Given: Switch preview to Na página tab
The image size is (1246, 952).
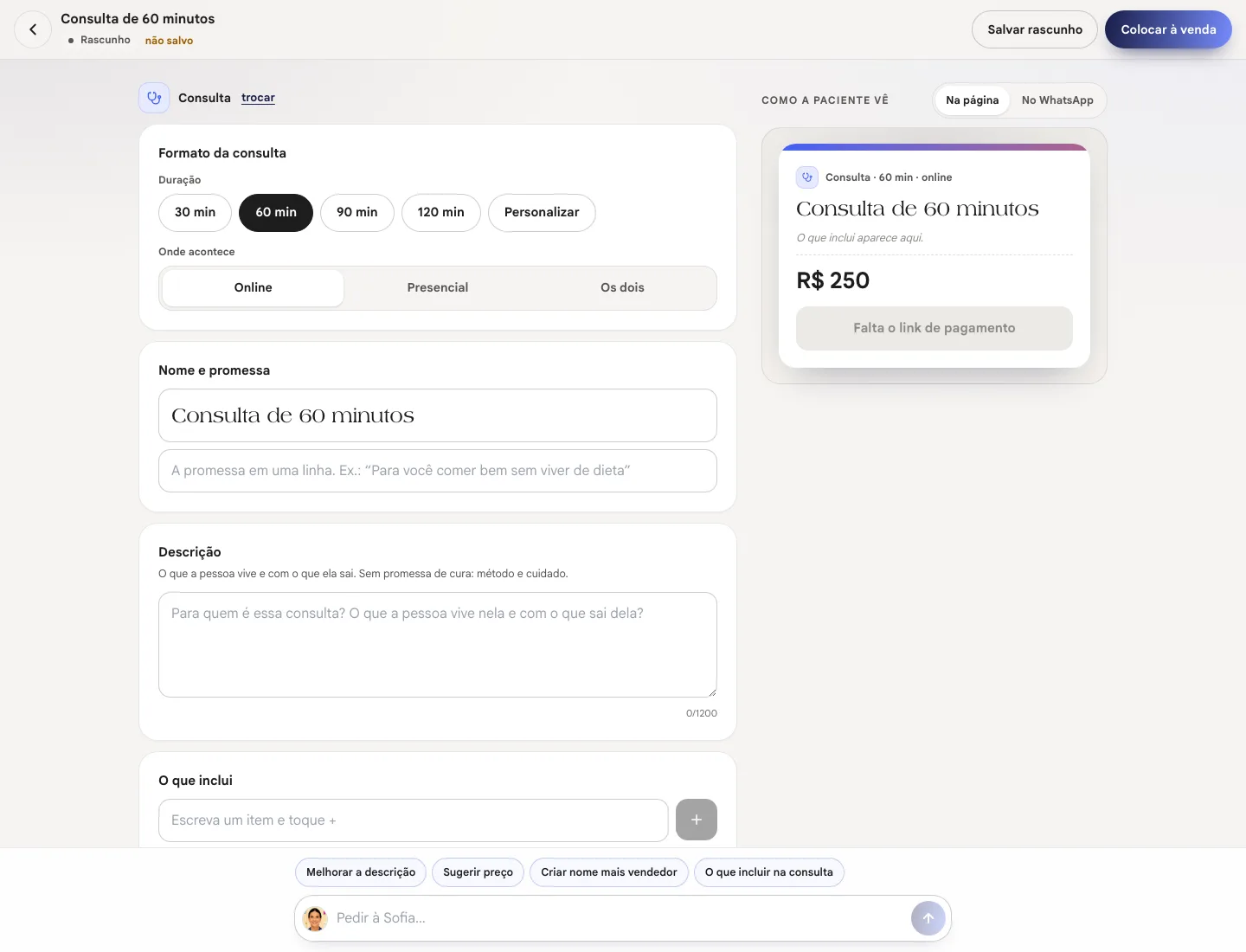Looking at the screenshot, I should (972, 100).
